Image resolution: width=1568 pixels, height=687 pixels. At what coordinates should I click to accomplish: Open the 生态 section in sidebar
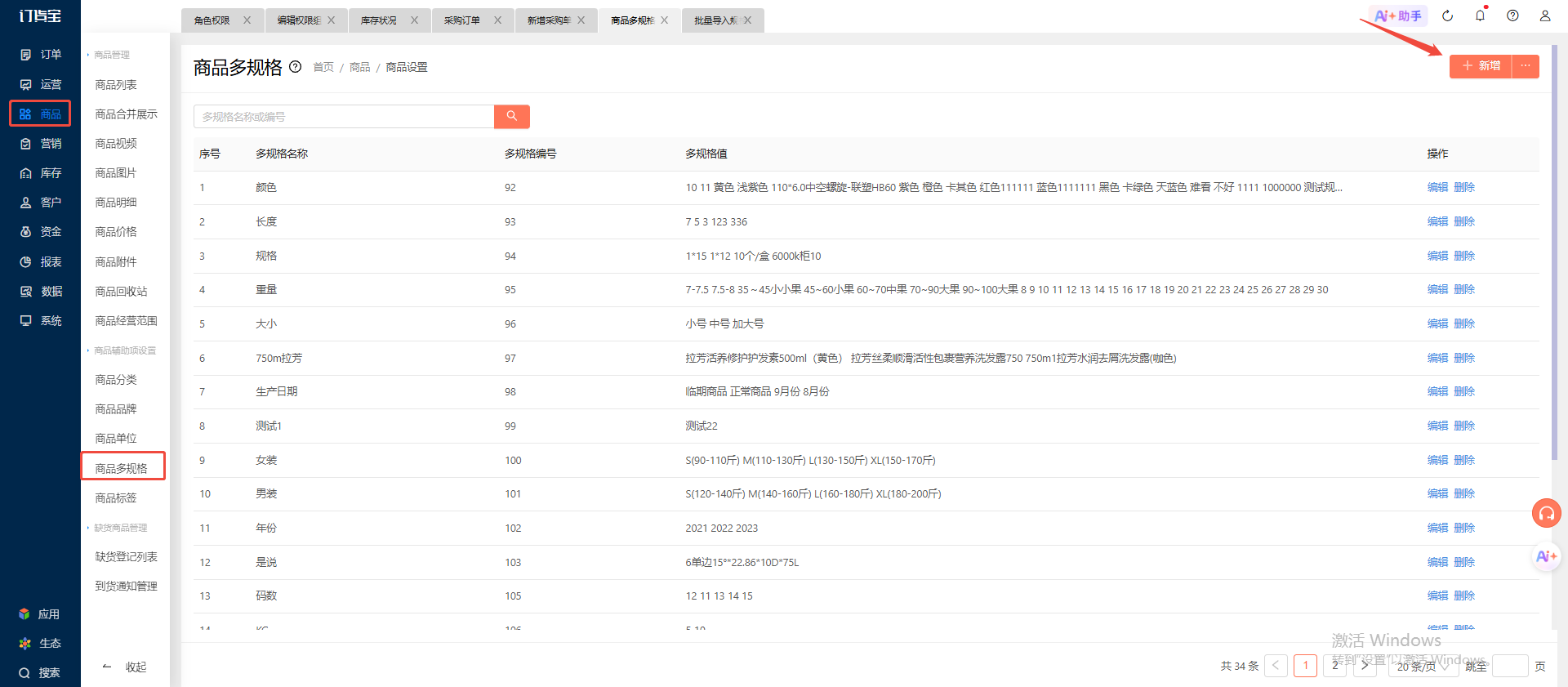[x=39, y=644]
